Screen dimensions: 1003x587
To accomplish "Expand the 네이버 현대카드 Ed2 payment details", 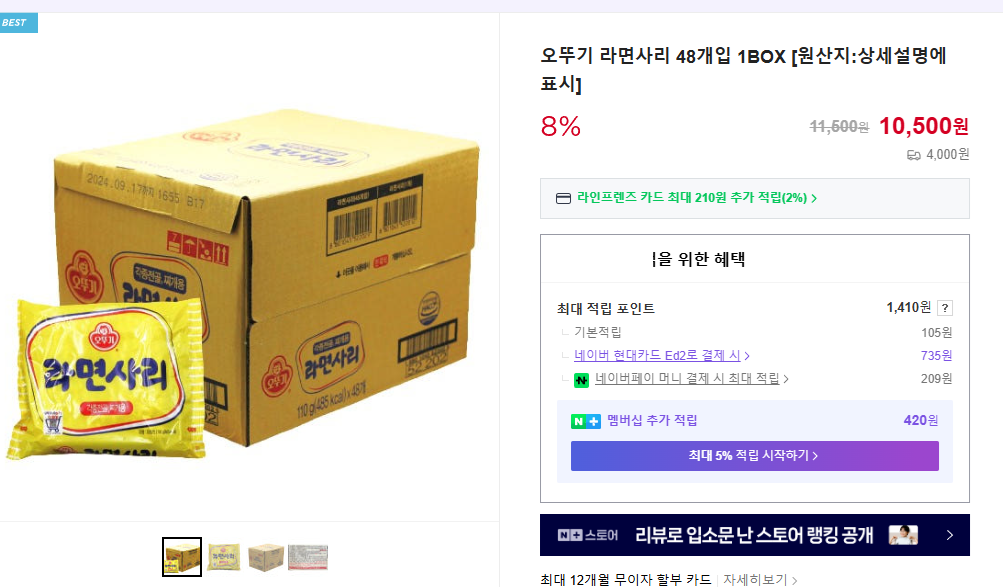I will click(x=662, y=356).
